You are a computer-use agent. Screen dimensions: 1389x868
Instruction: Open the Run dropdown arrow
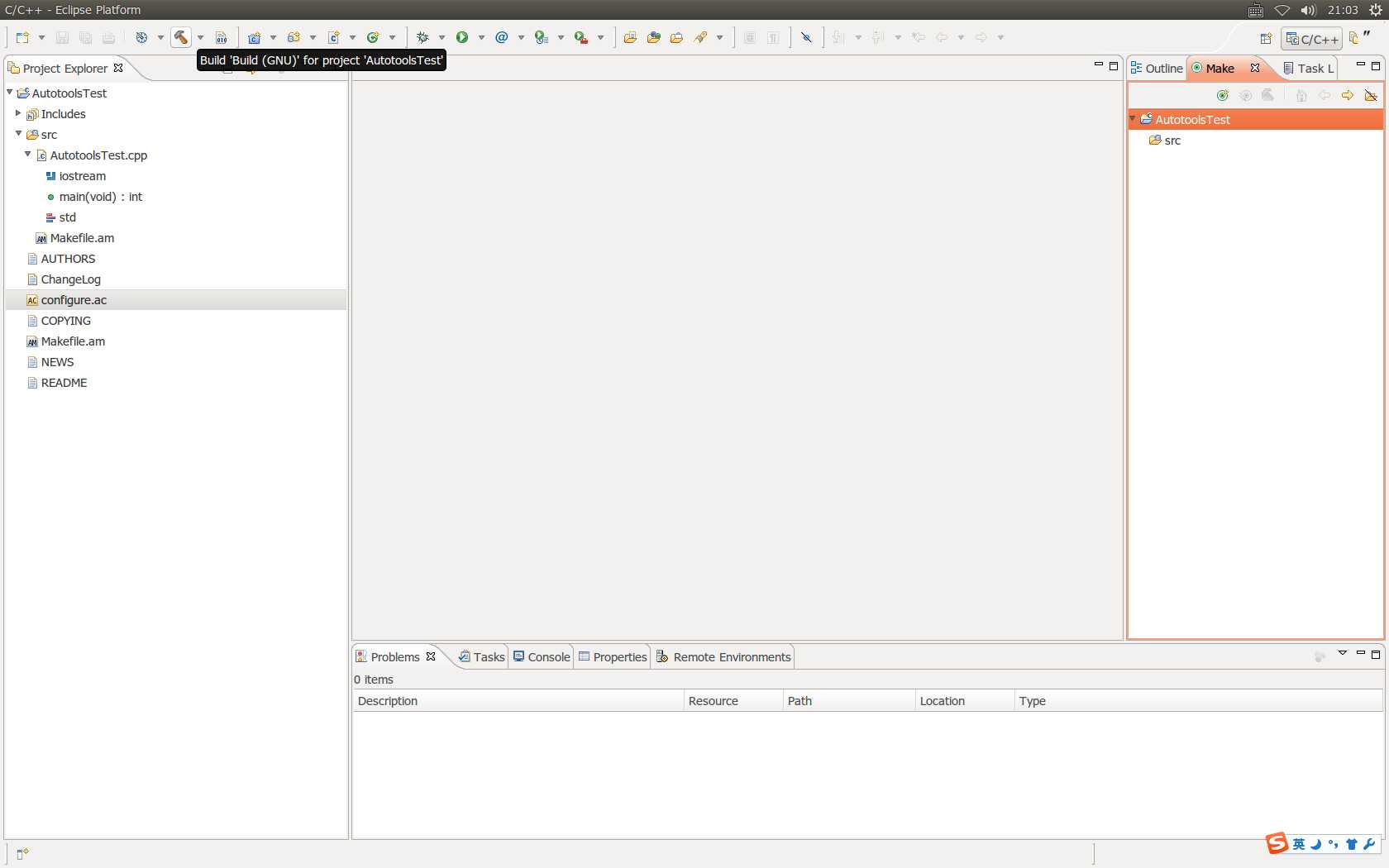click(481, 37)
